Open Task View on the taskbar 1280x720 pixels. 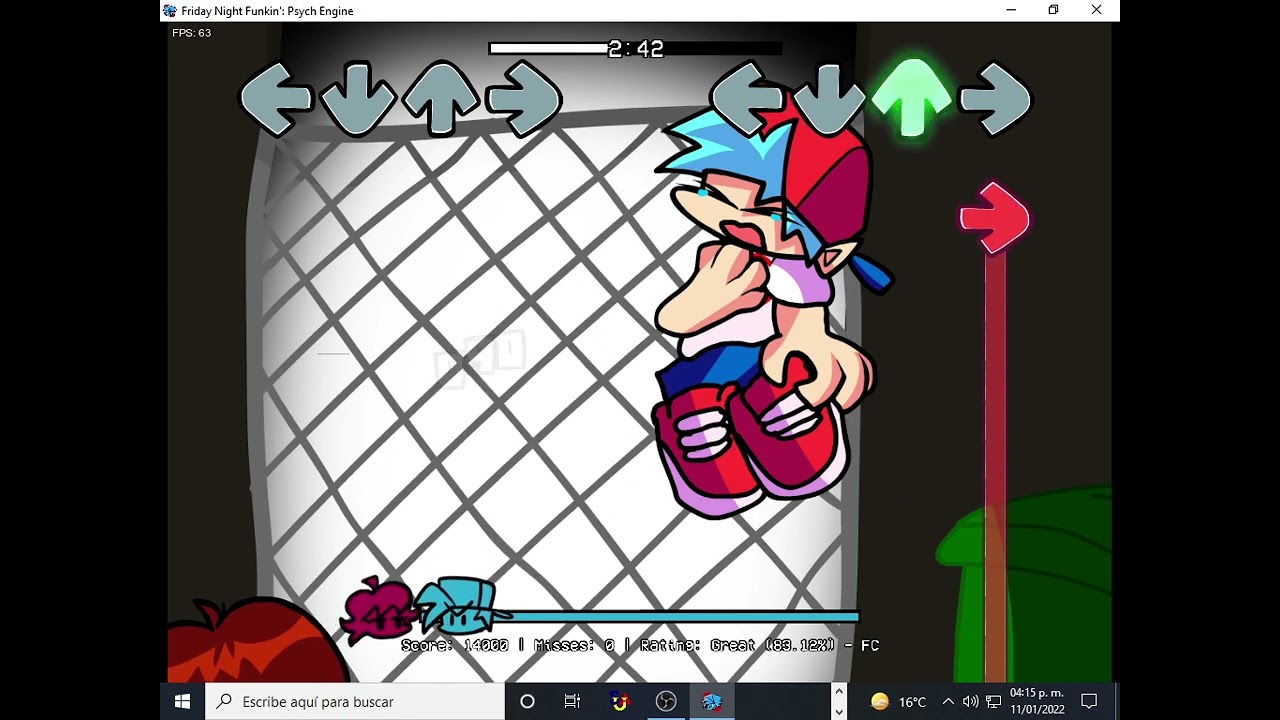pos(572,701)
